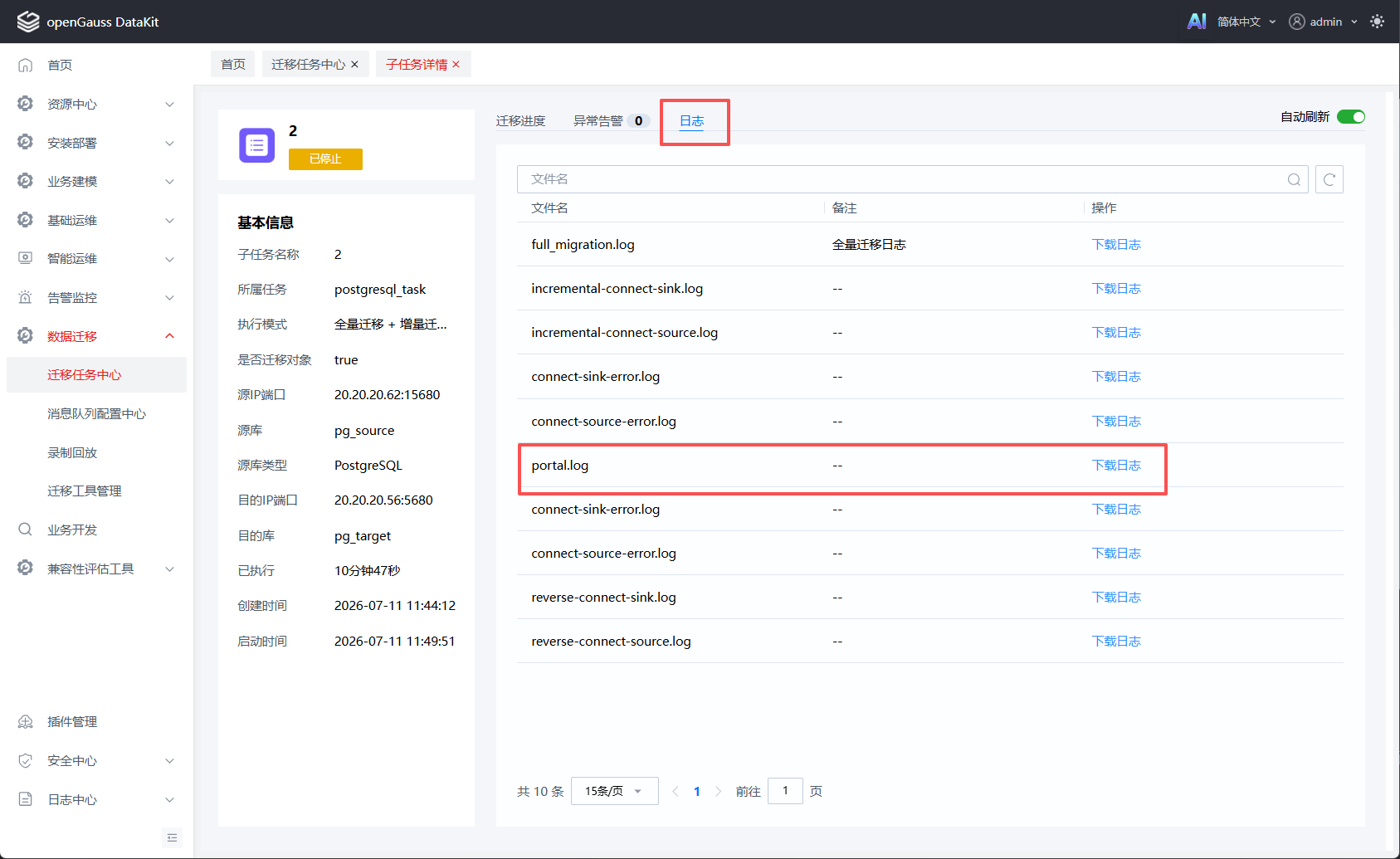Download full_migration.log via 下载日志
Viewport: 1400px width, 859px height.
(1116, 245)
